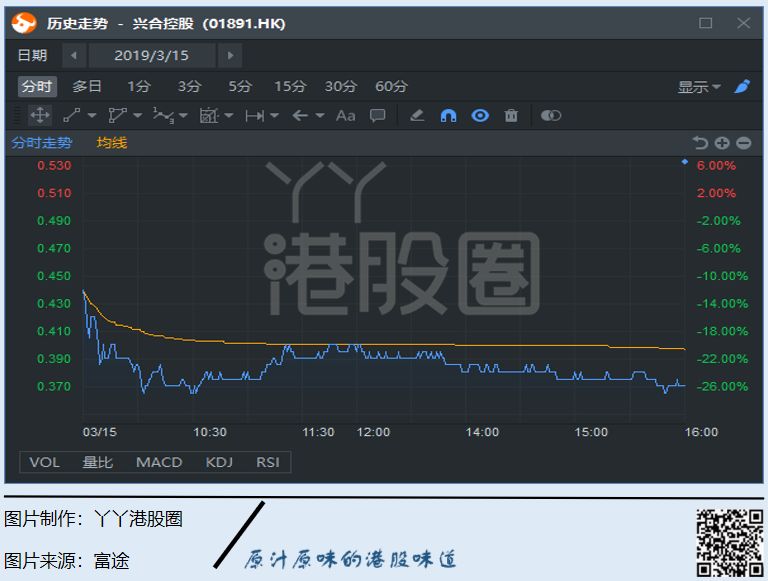
Task: Click the 10:30 time axis label
Action: pyautogui.click(x=210, y=432)
